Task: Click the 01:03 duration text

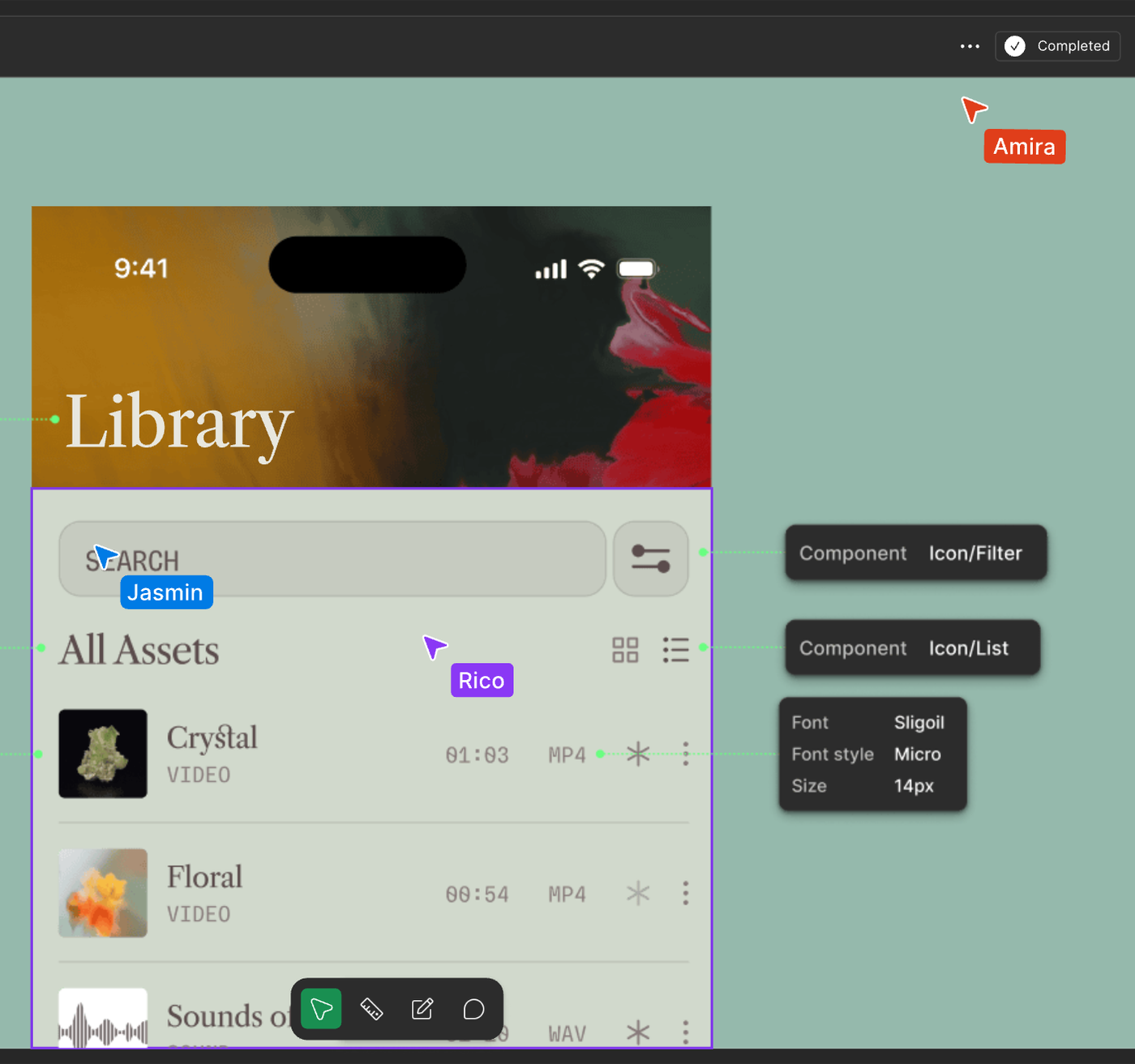Action: coord(478,755)
